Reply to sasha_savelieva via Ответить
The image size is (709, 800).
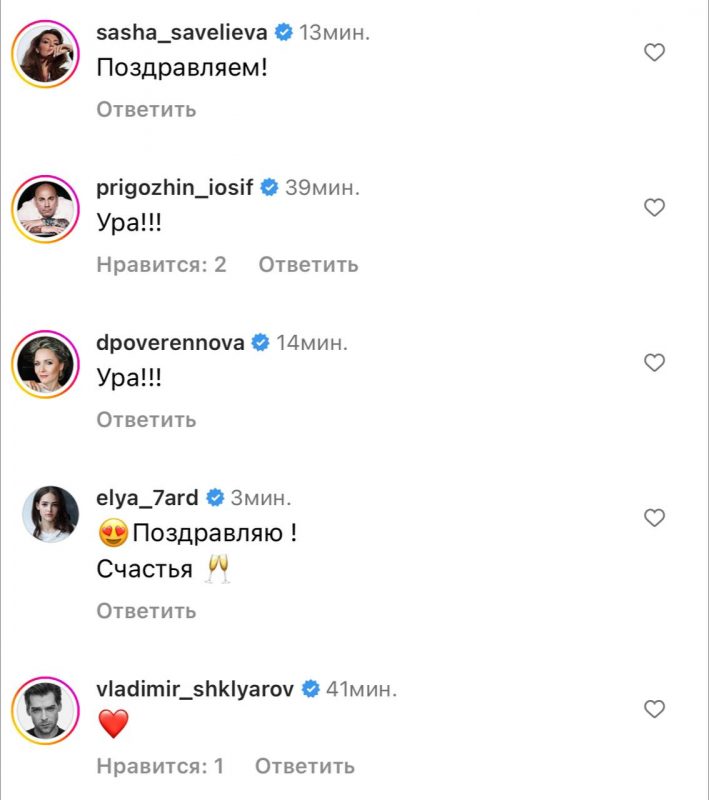[146, 109]
